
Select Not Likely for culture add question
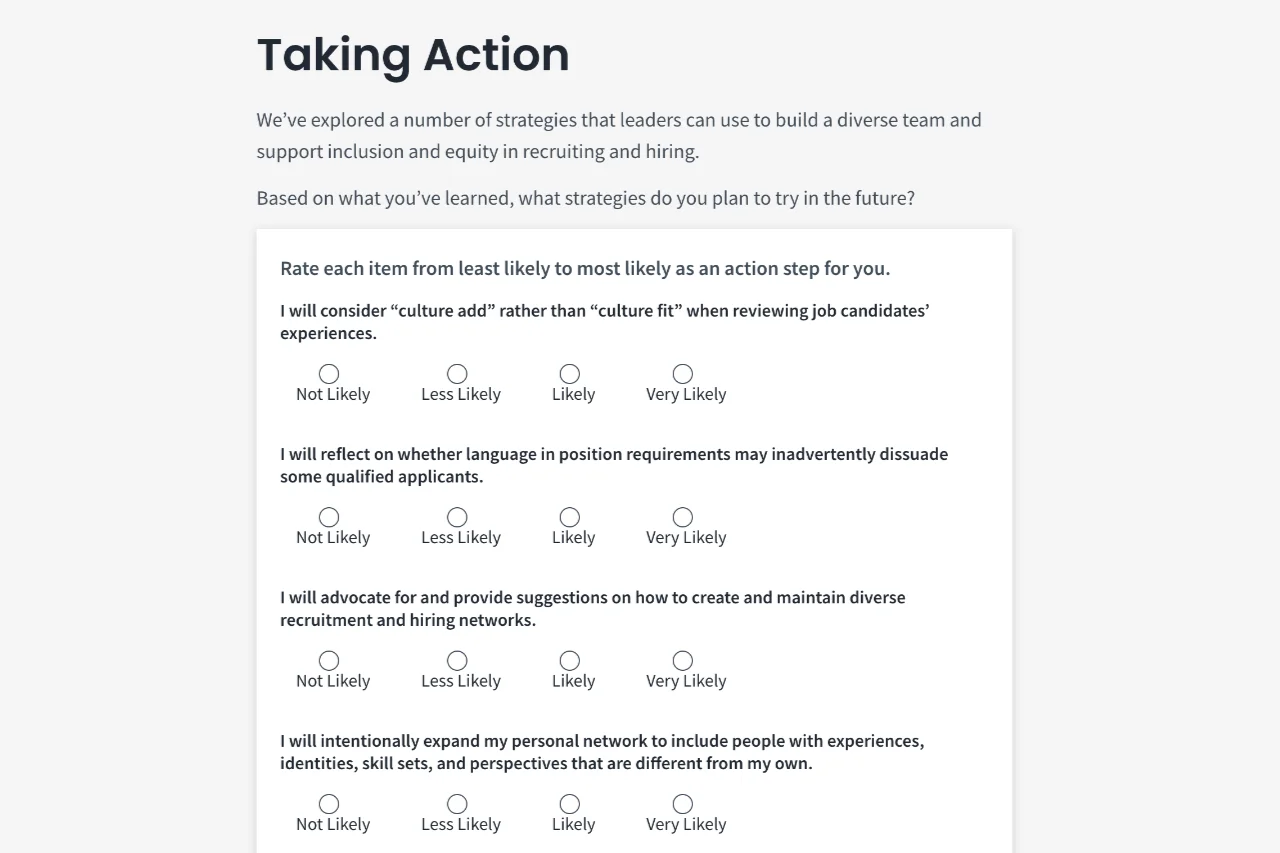pyautogui.click(x=329, y=374)
